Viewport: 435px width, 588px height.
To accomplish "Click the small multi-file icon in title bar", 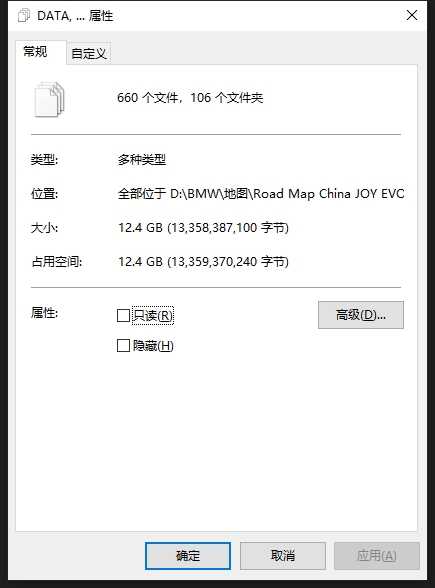I will (24, 16).
